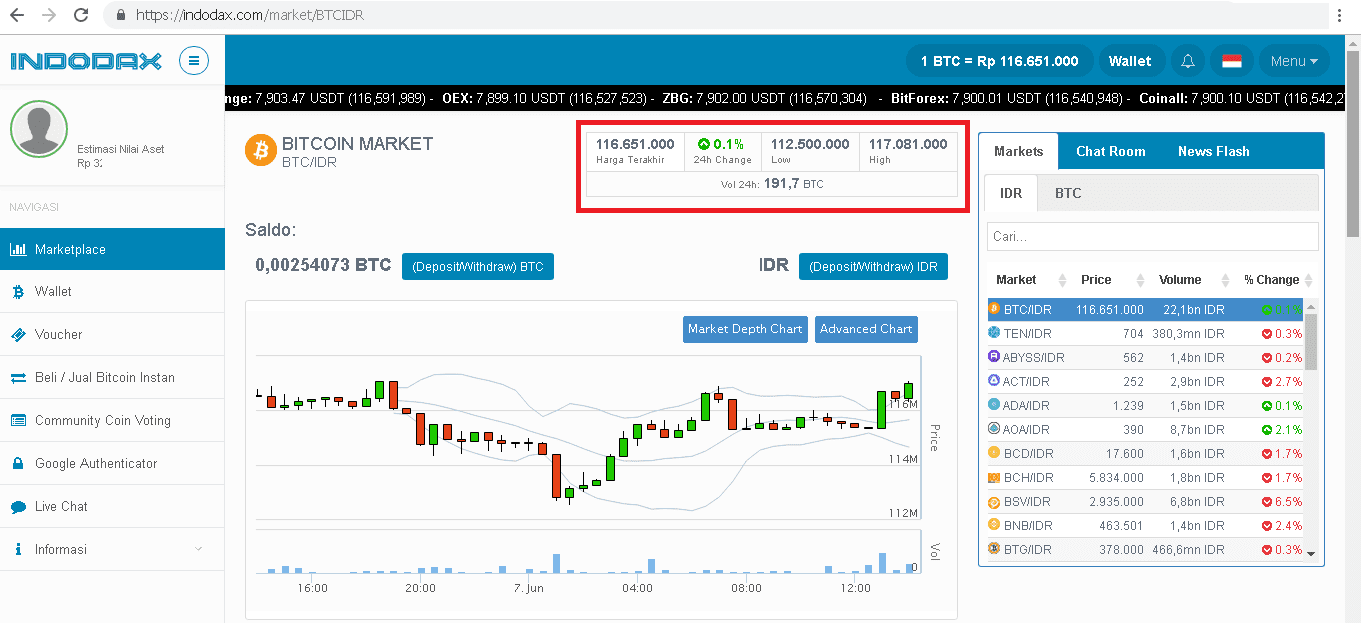Click the INDODAX logo
The width and height of the screenshot is (1361, 623).
coord(86,61)
